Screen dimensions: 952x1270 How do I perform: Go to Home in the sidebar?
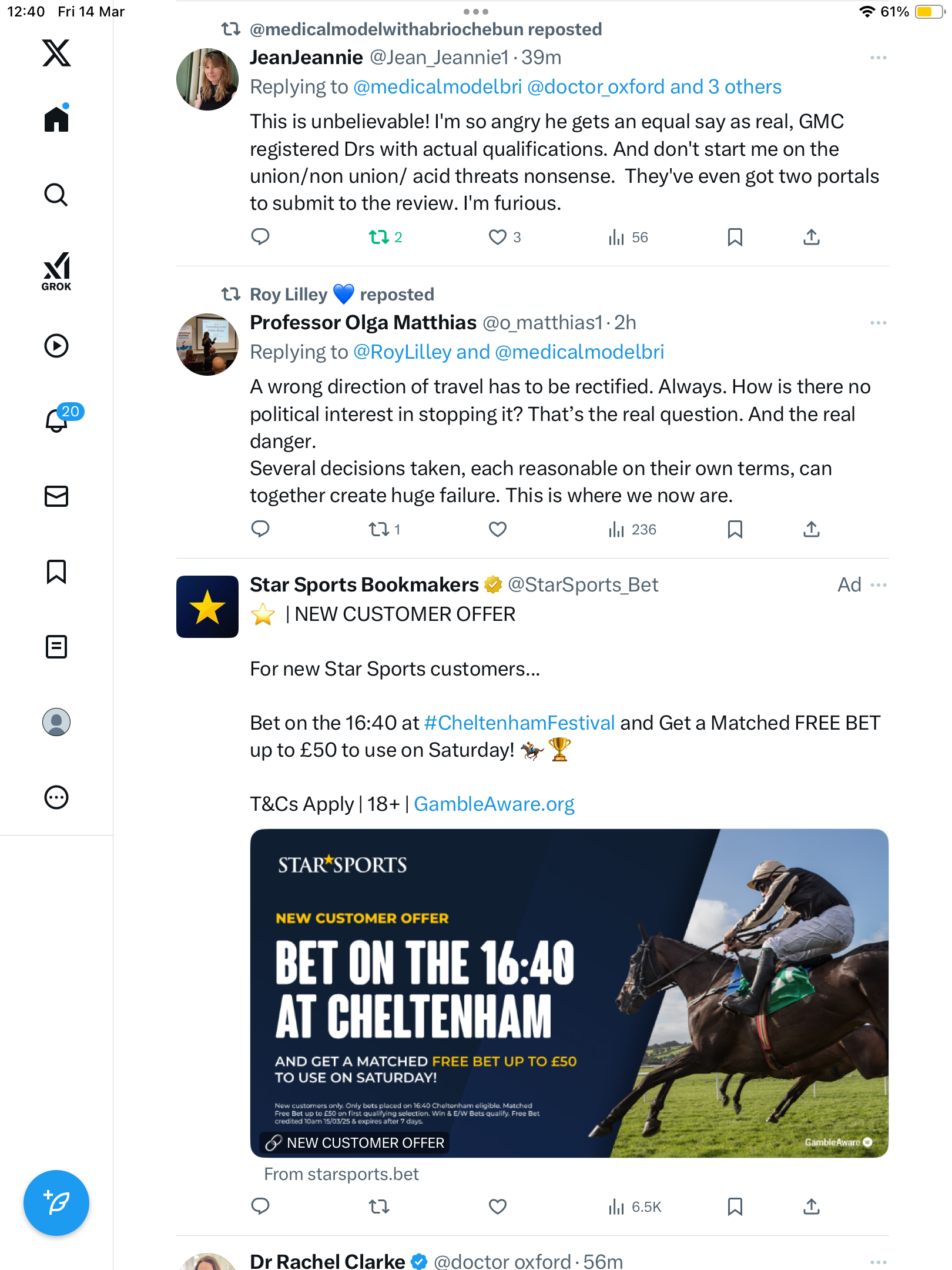tap(56, 118)
